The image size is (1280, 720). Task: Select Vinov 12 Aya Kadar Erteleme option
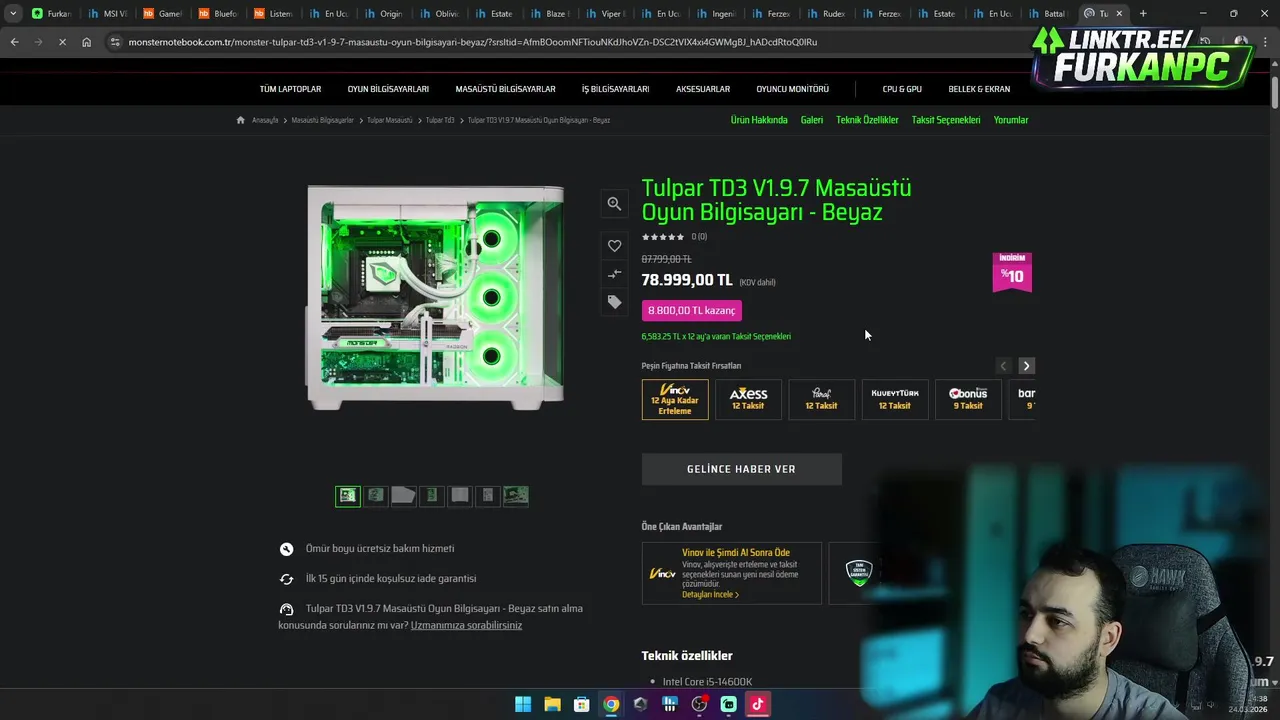click(675, 399)
